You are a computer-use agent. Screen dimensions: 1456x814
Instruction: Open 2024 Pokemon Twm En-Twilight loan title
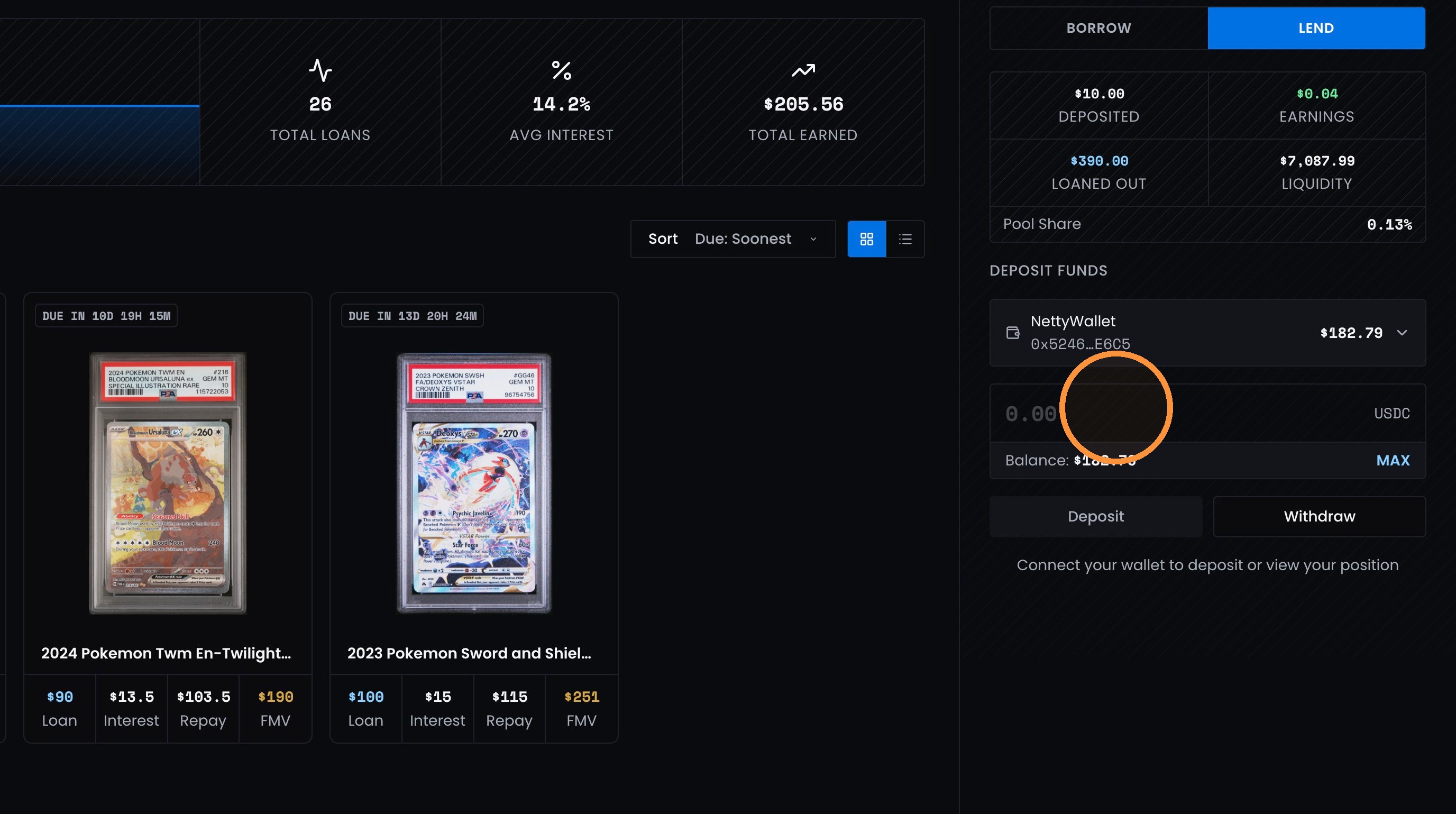[166, 653]
